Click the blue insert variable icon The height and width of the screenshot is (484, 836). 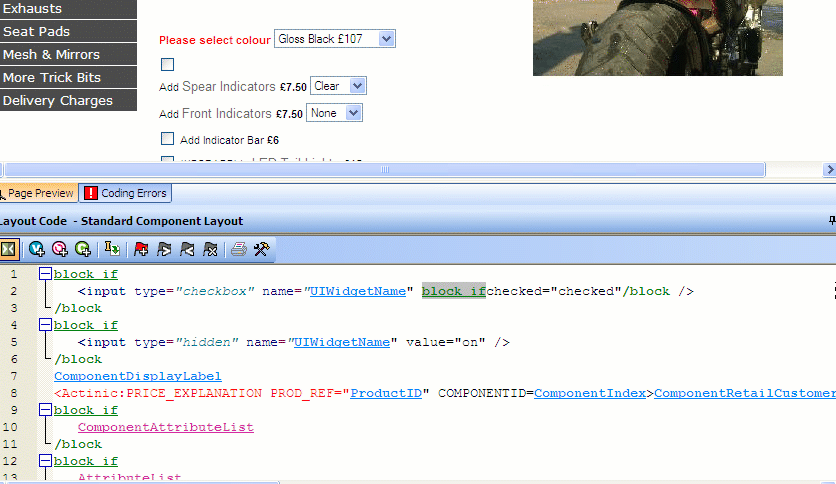point(38,249)
